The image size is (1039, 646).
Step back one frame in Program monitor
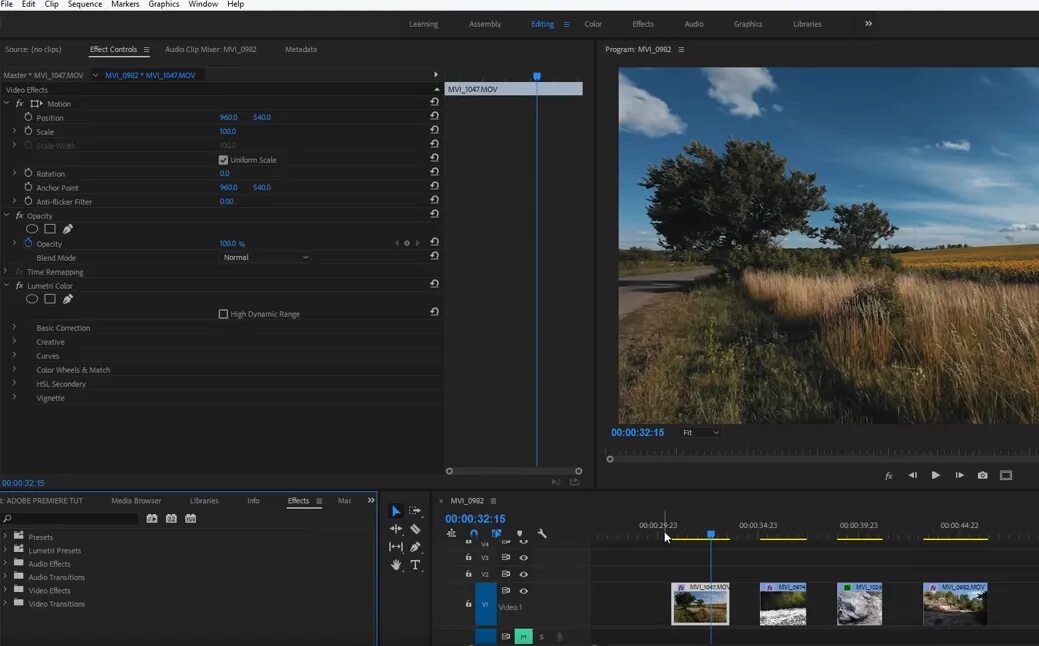click(x=912, y=475)
